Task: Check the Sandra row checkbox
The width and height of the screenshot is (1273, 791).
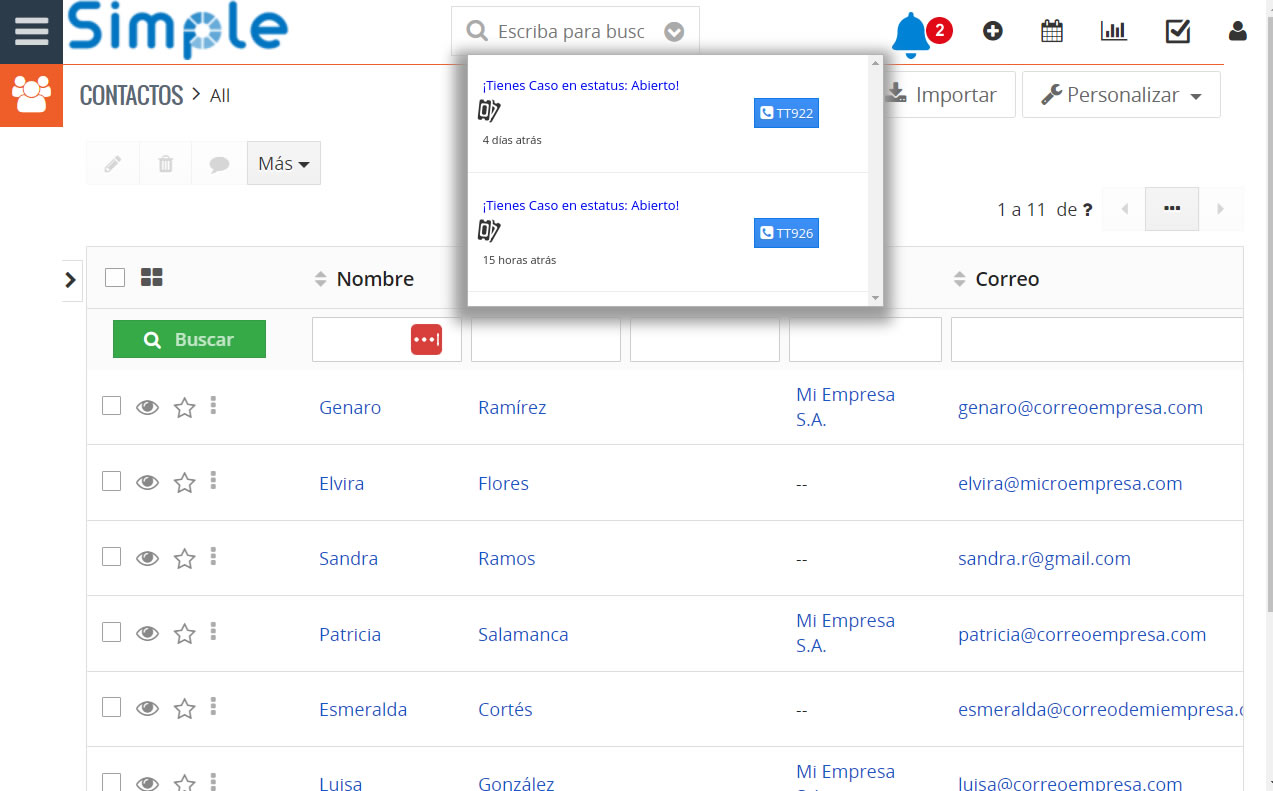Action: coord(112,556)
